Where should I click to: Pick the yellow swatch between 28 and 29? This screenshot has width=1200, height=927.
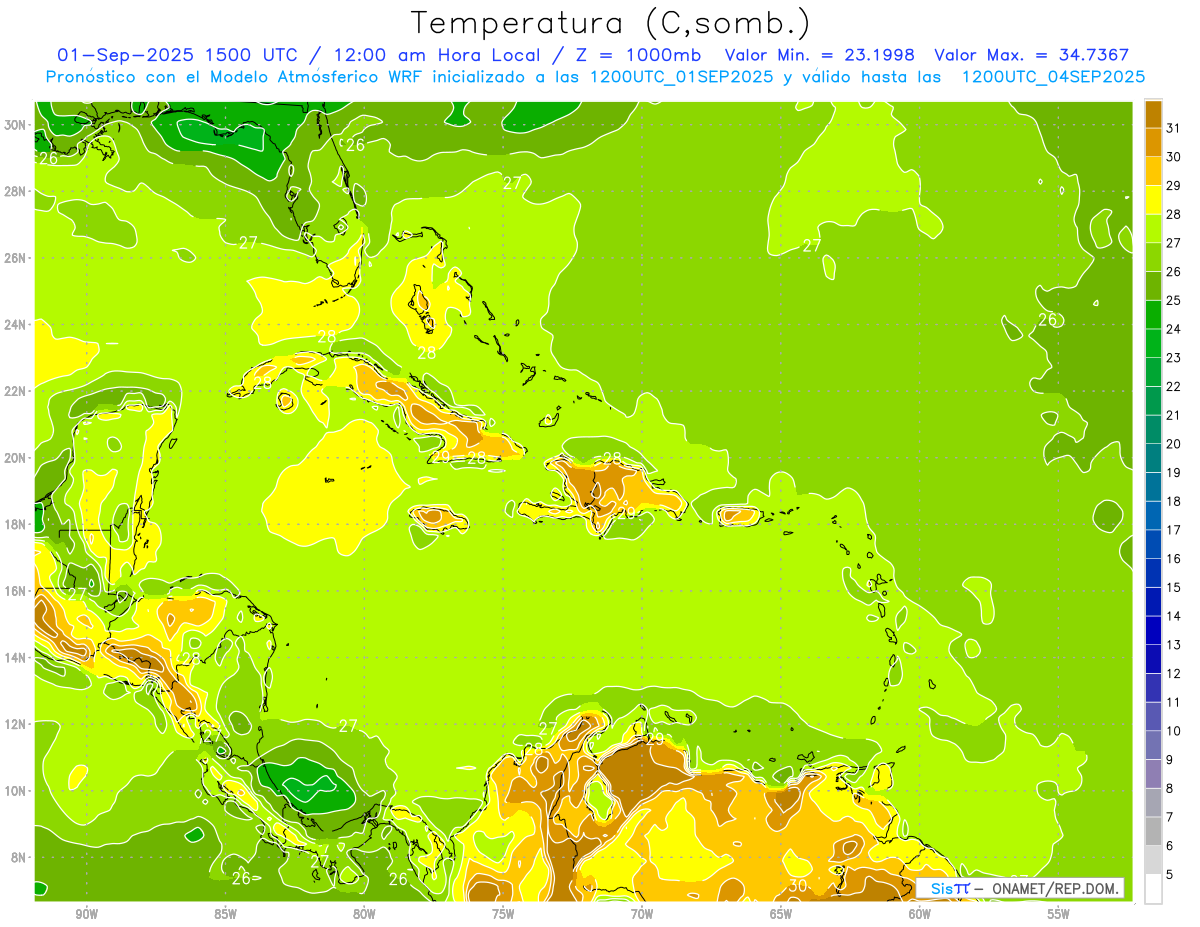click(x=1153, y=200)
